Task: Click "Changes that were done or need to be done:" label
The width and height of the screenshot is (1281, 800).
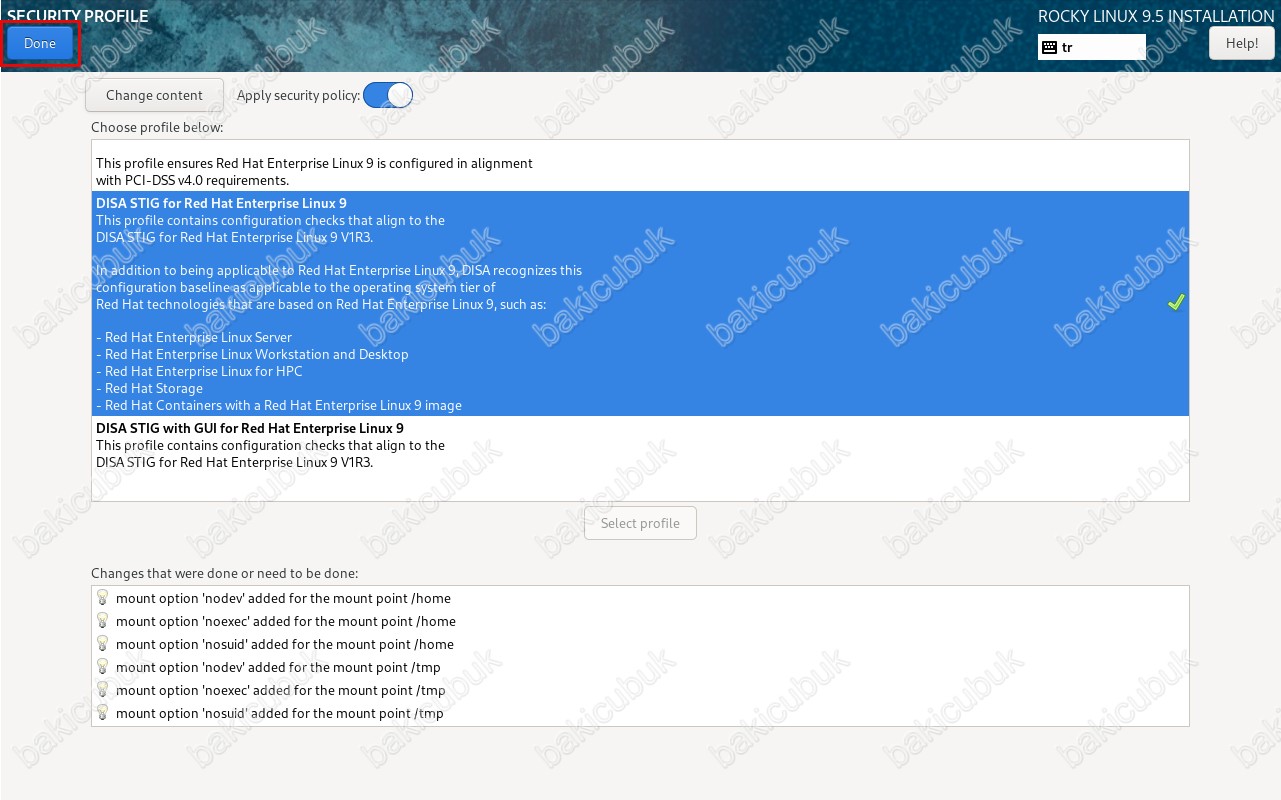Action: 224,573
